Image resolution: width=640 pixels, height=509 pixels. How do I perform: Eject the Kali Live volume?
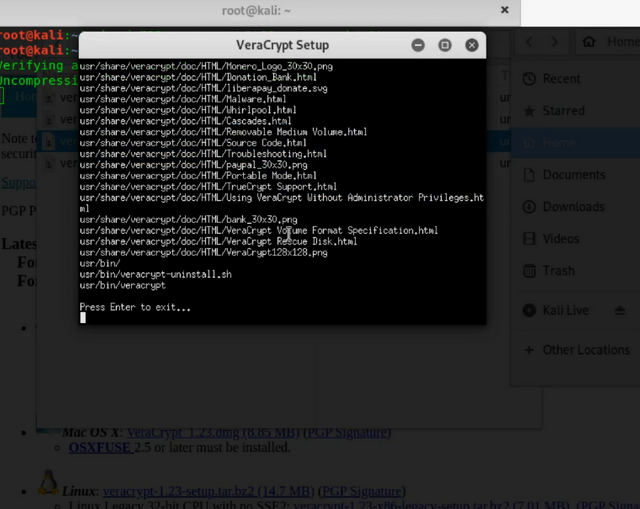pyautogui.click(x=620, y=310)
